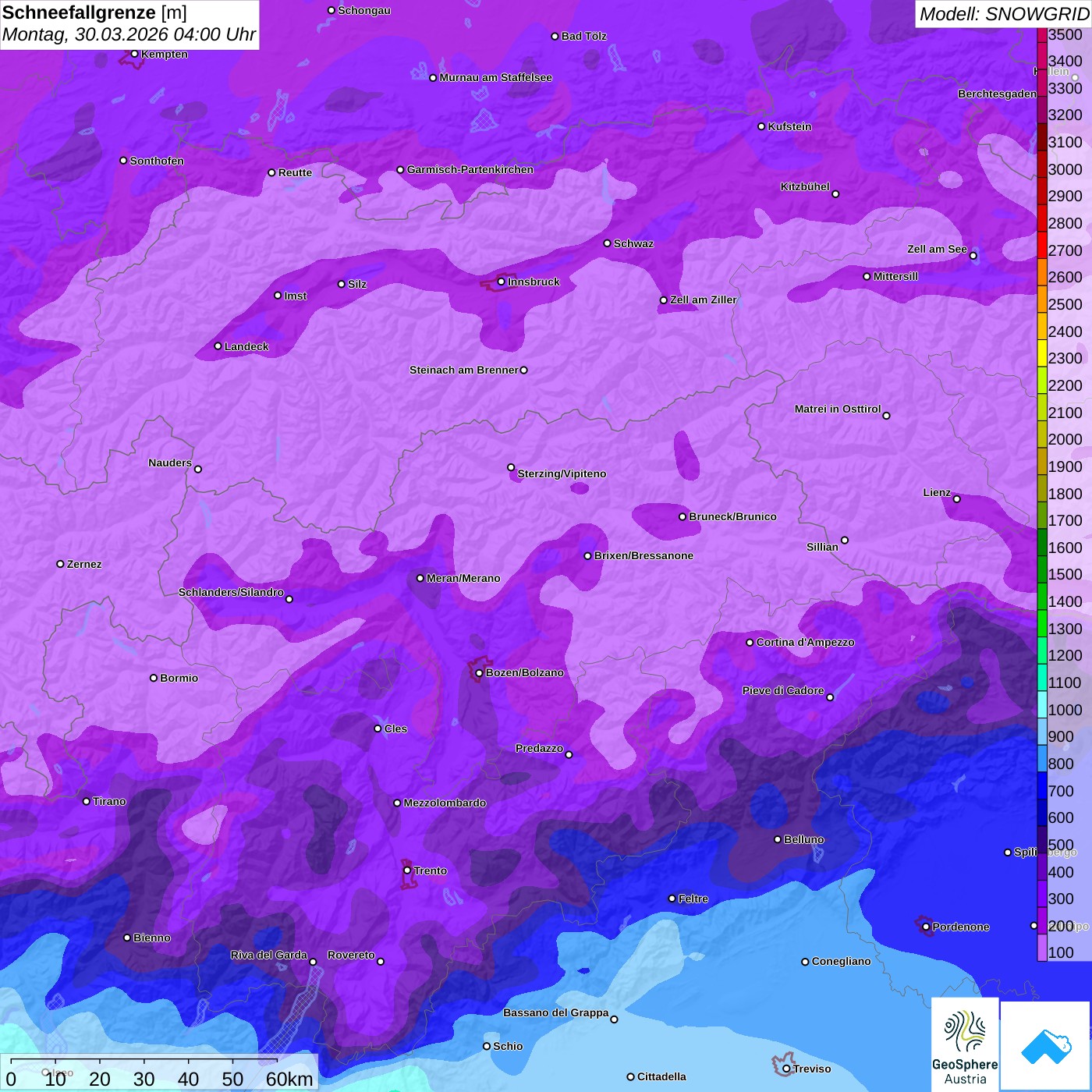Click the Matrei in Osttirol label
1092x1092 pixels.
838,409
